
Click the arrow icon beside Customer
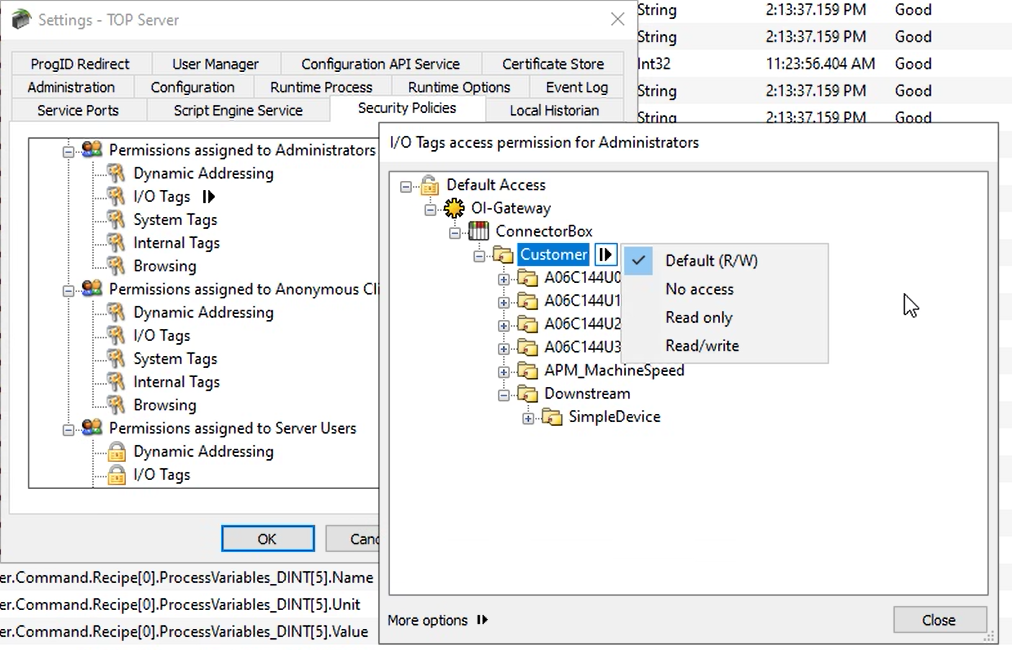coord(605,255)
